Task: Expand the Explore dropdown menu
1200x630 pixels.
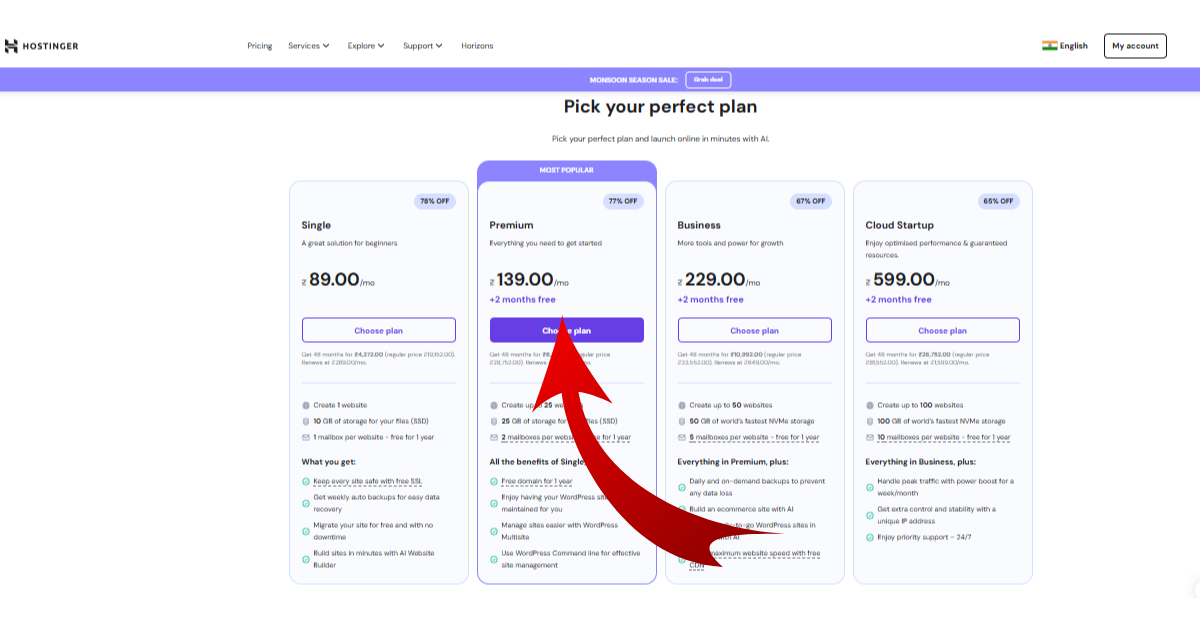Action: [366, 46]
